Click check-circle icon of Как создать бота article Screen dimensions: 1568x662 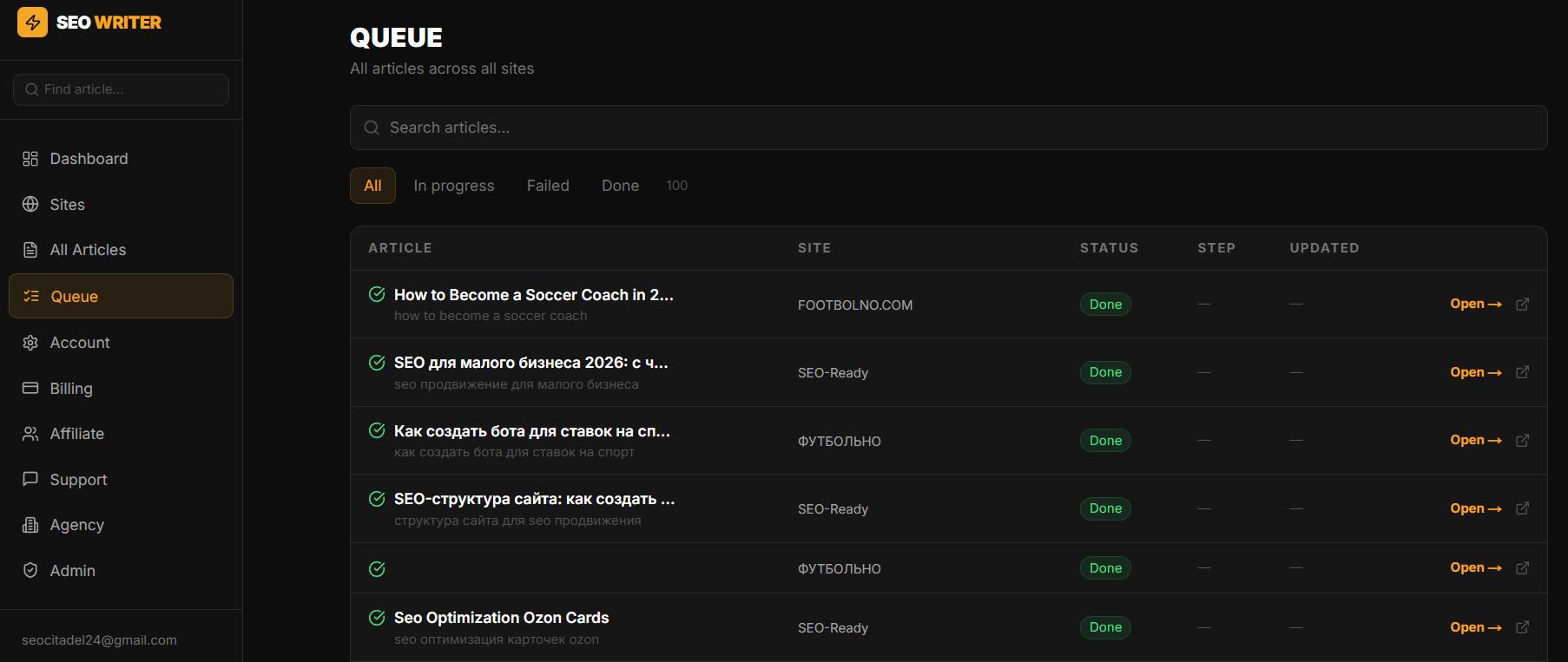click(x=377, y=430)
